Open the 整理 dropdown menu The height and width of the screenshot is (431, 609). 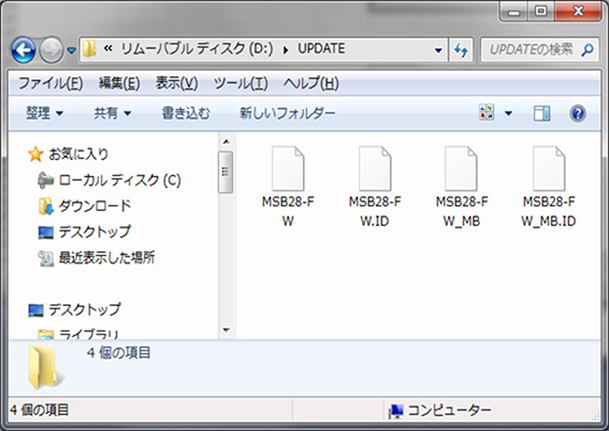point(44,113)
